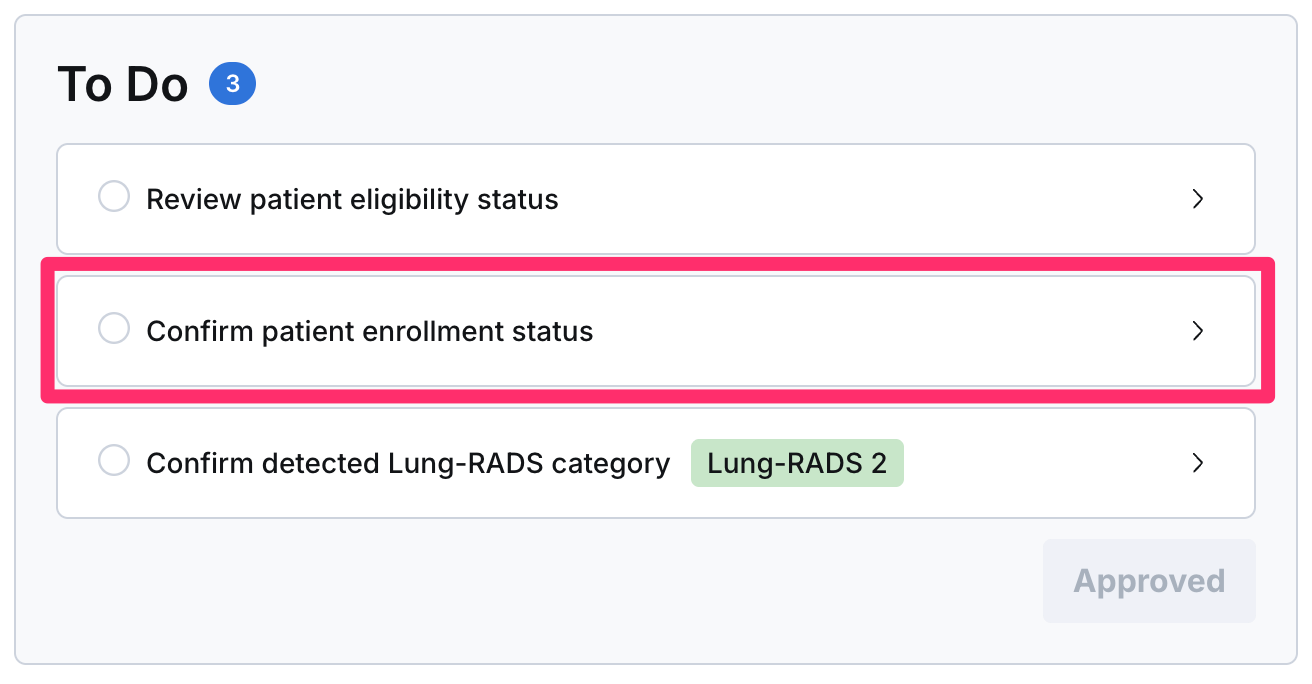Select the Approved button

1149,581
